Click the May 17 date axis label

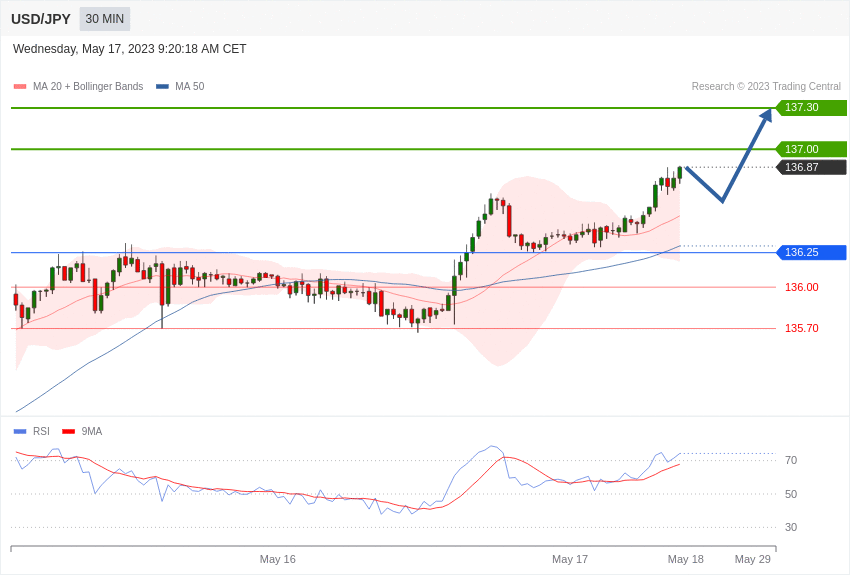570,559
